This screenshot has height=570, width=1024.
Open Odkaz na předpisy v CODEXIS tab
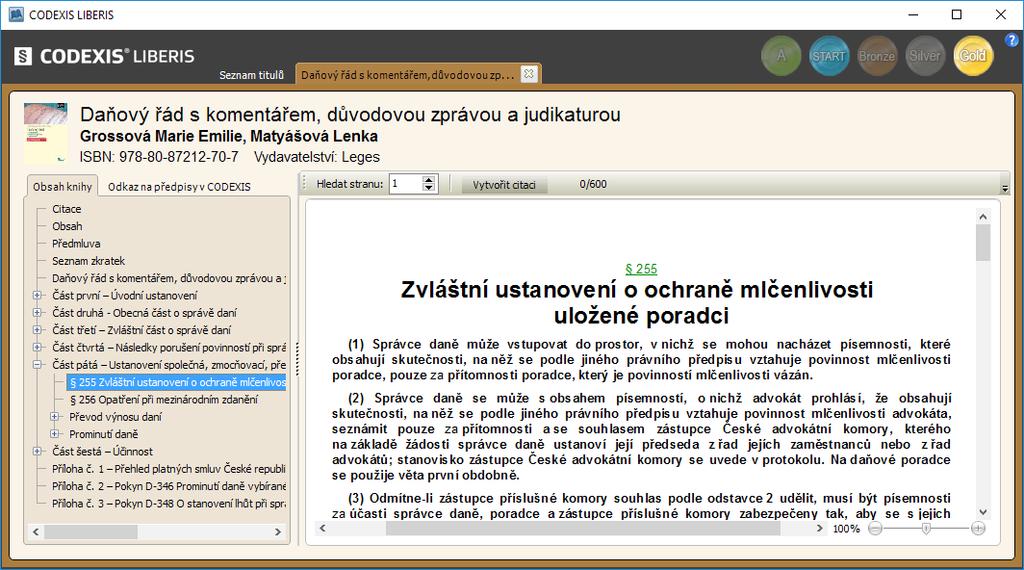pyautogui.click(x=179, y=187)
